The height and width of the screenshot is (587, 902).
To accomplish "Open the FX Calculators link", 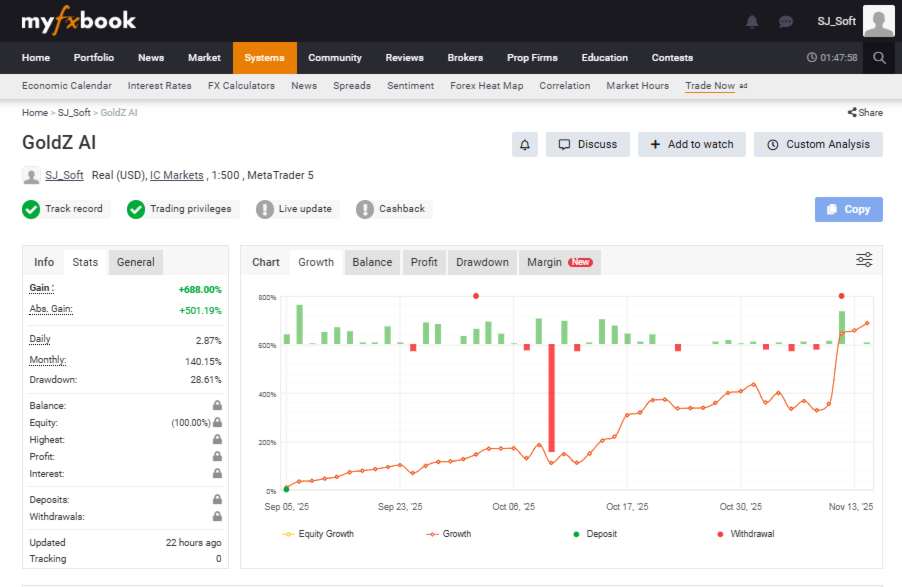I will pyautogui.click(x=241, y=86).
